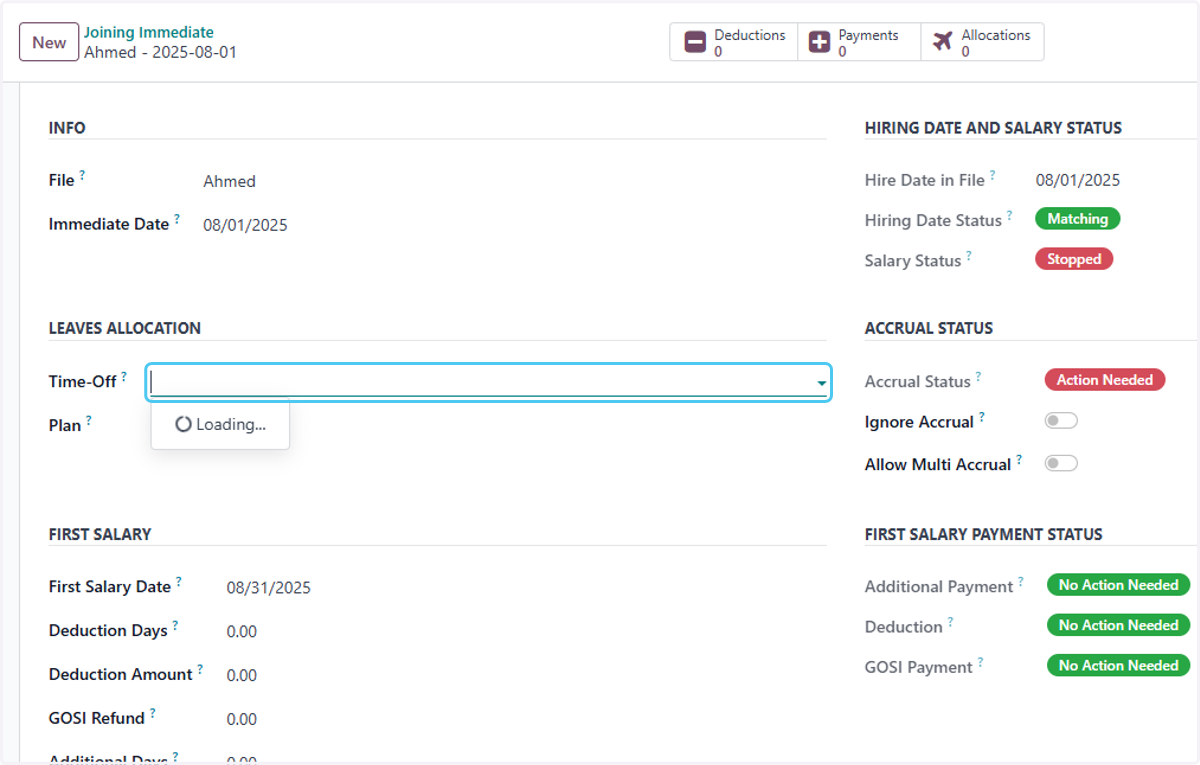Screen dimensions: 1200x765
Task: Show help tooltip for Allow Multi Accrual
Action: pos(1019,459)
